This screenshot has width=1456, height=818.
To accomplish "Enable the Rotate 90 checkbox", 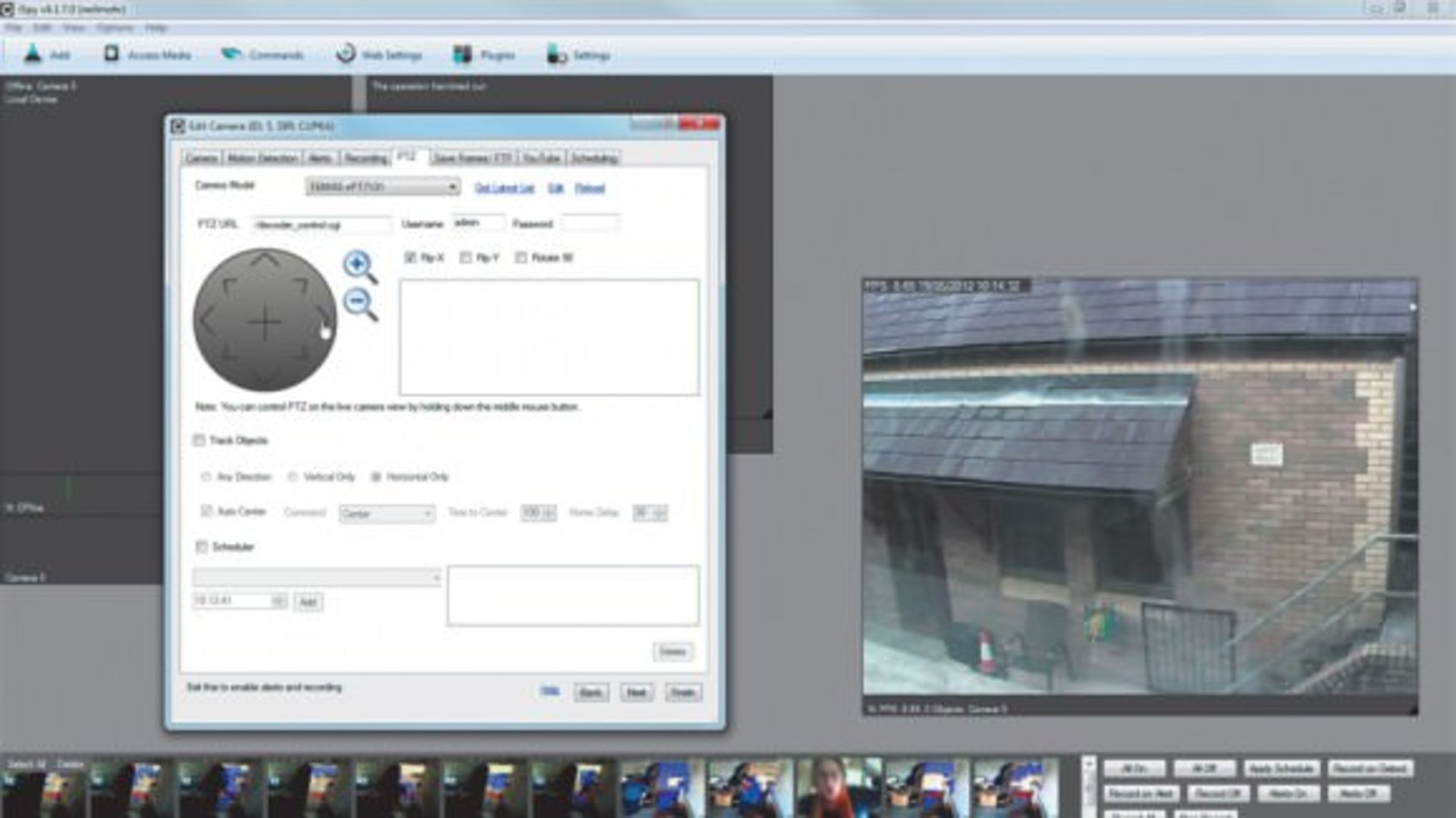I will [x=521, y=258].
